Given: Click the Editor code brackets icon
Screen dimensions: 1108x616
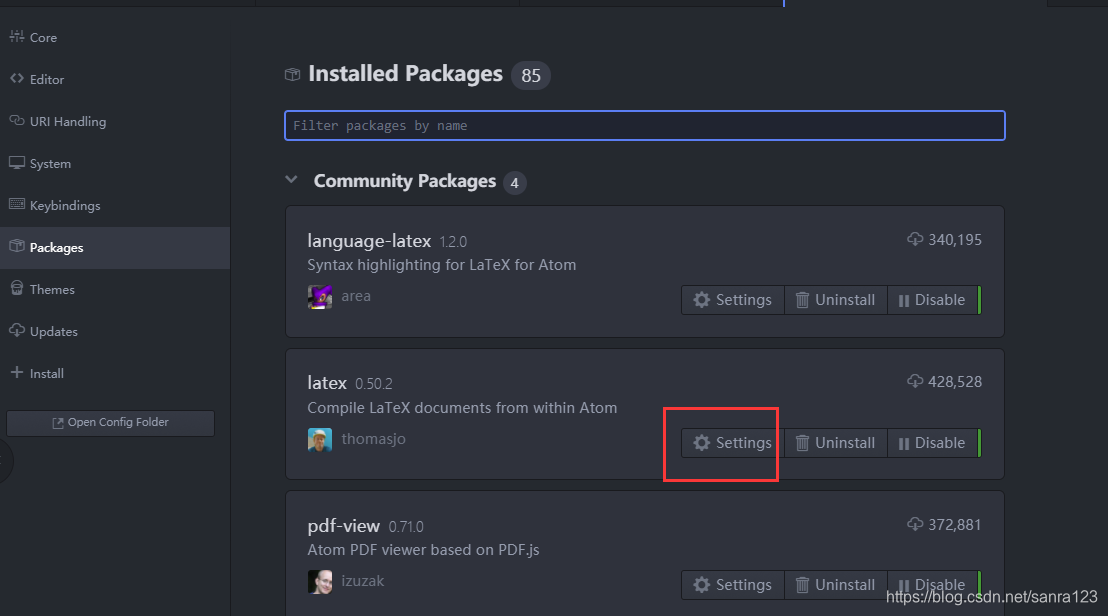Looking at the screenshot, I should 17,78.
